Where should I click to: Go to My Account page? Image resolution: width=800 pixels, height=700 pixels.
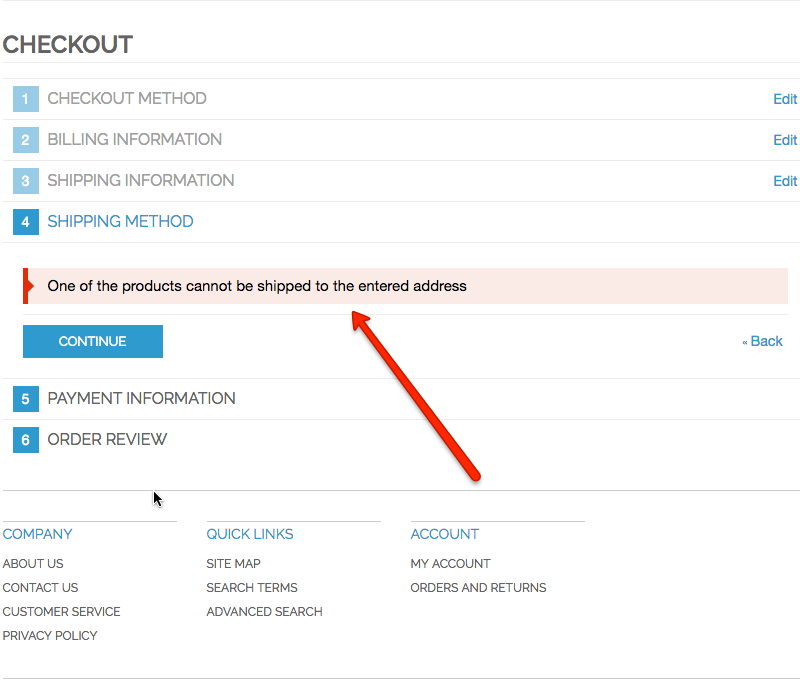coord(450,564)
